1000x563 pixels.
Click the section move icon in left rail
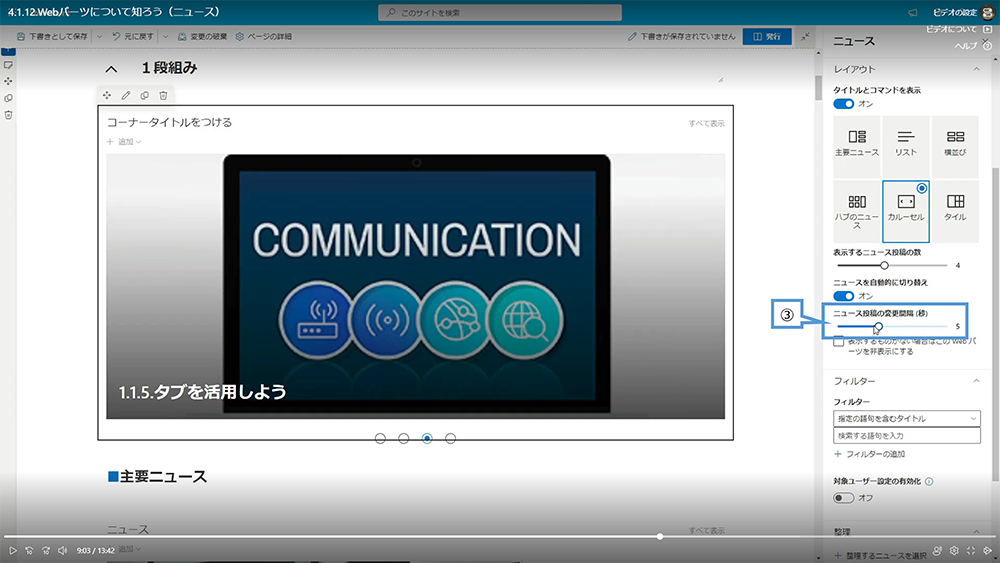tap(8, 81)
